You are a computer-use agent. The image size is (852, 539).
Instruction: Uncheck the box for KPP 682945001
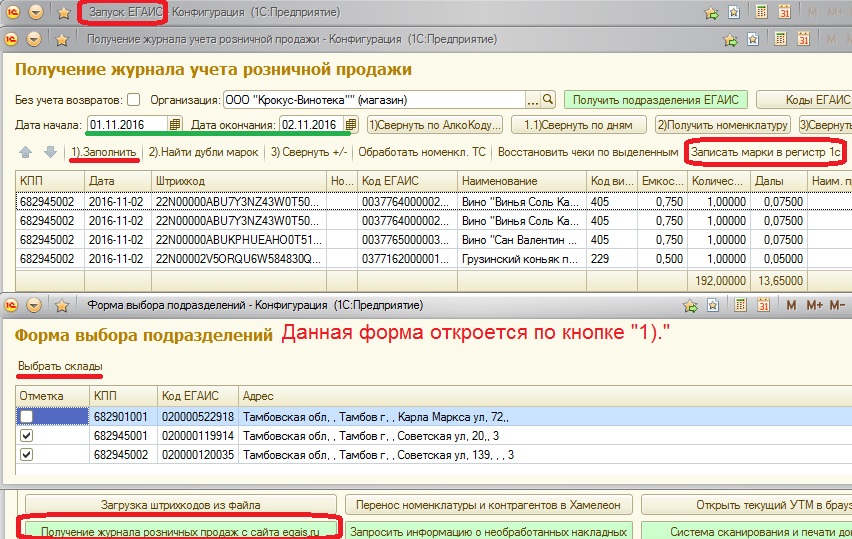(26, 435)
